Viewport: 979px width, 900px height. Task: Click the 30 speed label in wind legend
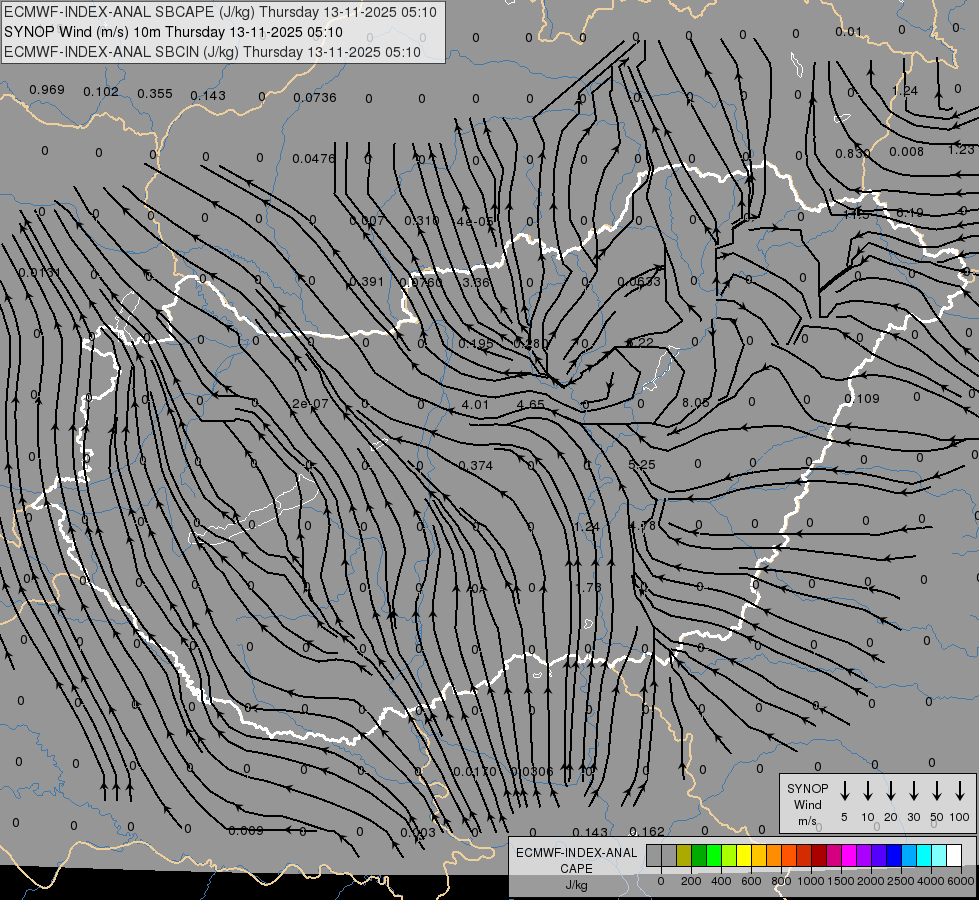pos(913,817)
